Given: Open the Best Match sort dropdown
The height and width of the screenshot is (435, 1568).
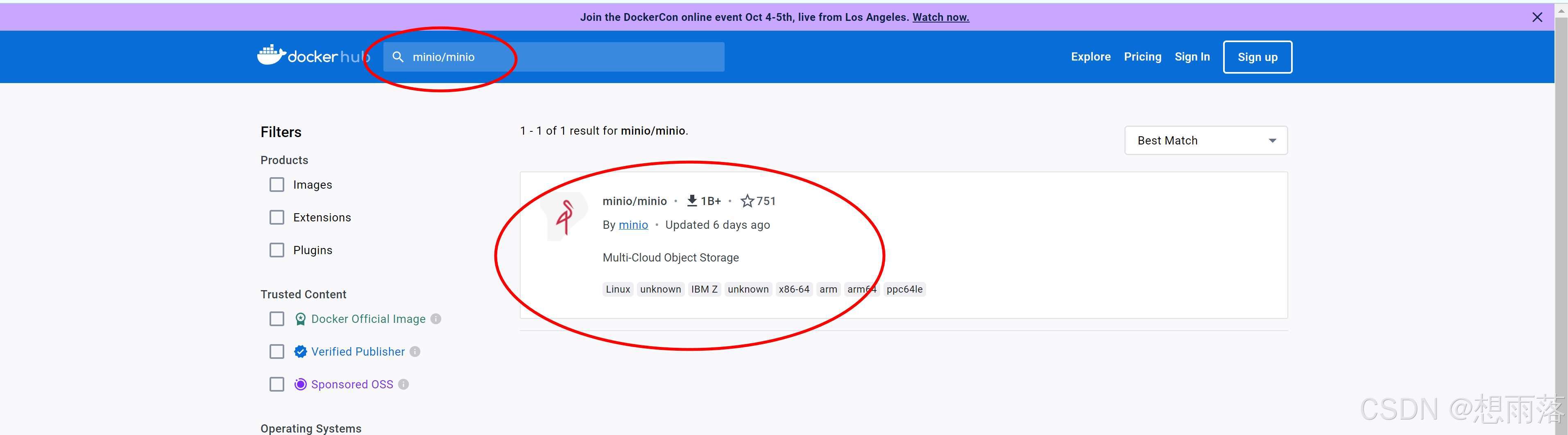Looking at the screenshot, I should click(x=1206, y=140).
